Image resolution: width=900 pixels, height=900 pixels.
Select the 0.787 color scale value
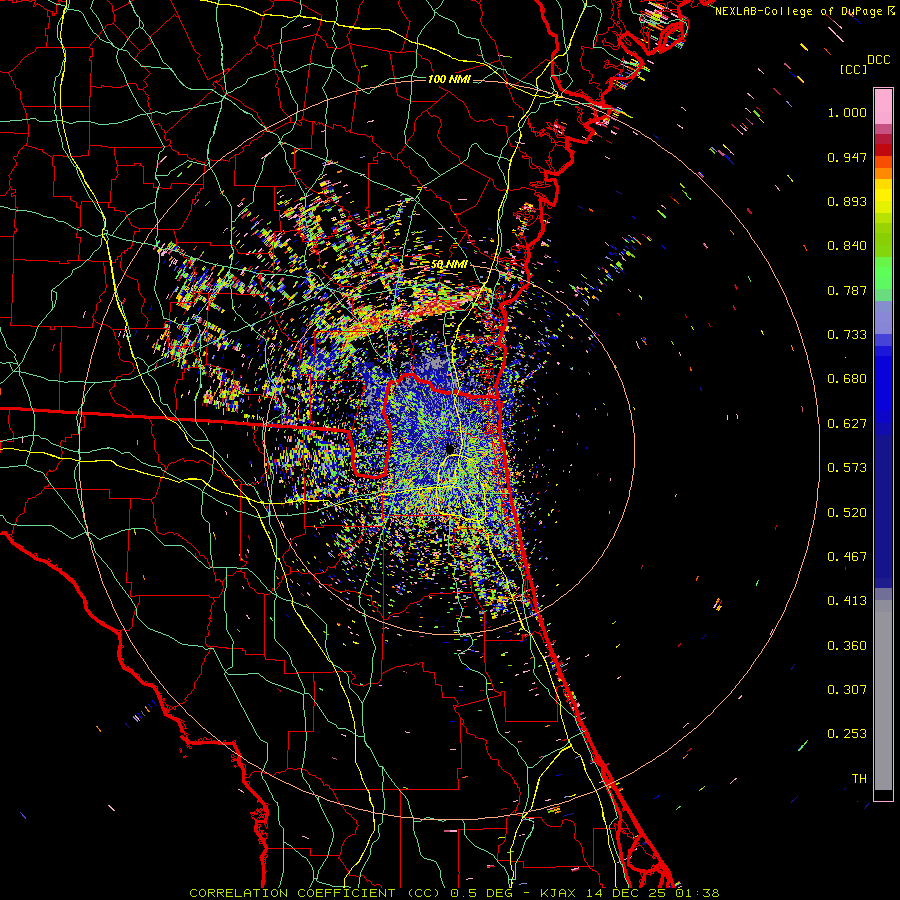[847, 290]
